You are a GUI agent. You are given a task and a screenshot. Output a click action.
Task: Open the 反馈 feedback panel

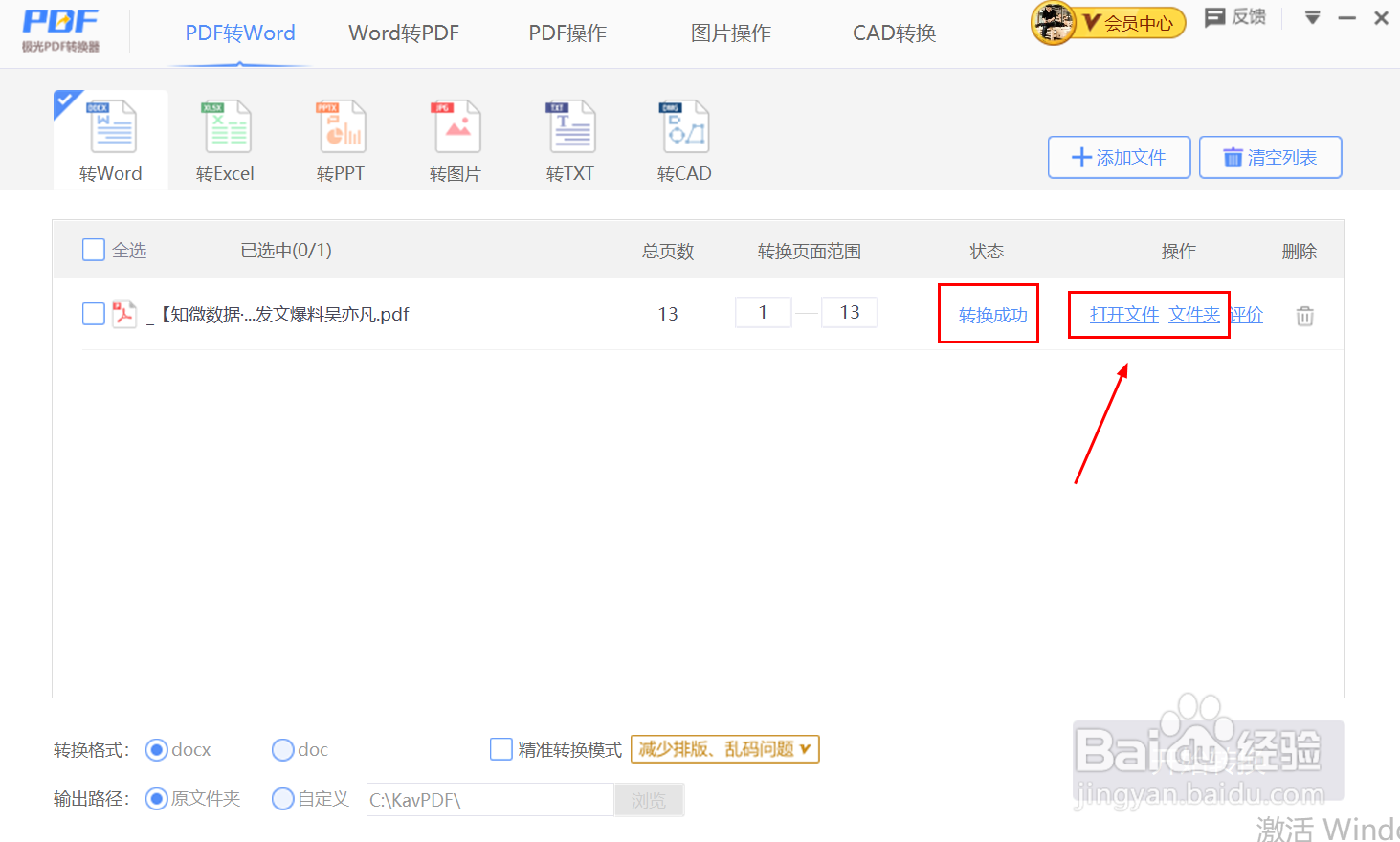pyautogui.click(x=1234, y=17)
